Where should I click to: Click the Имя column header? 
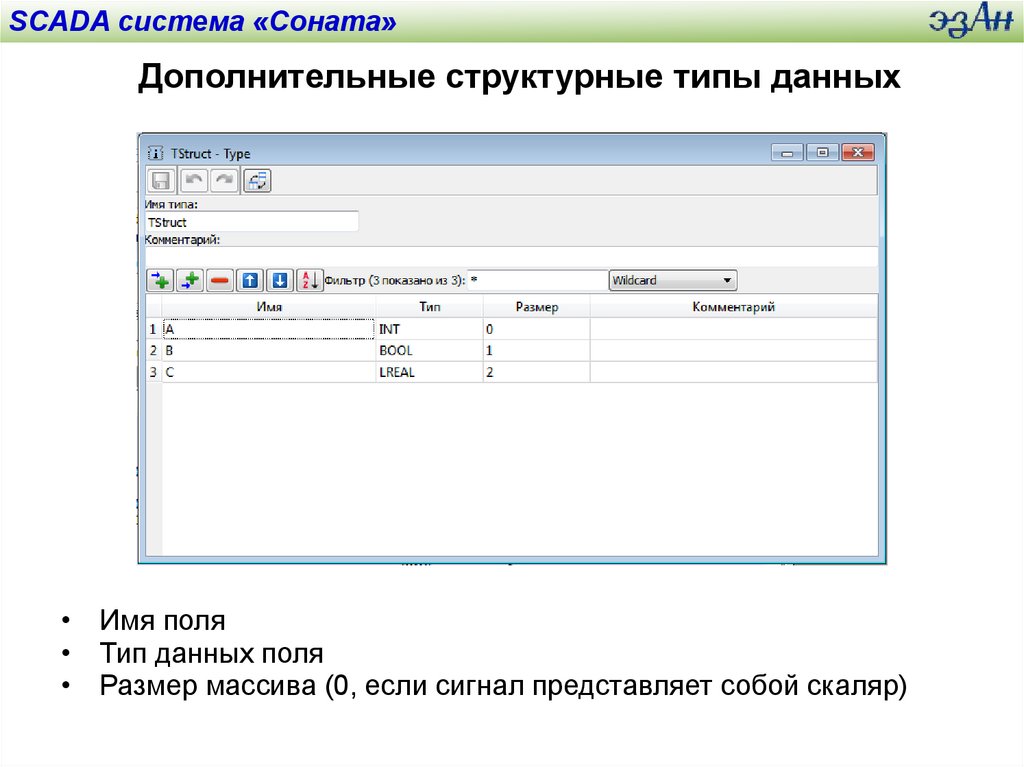pyautogui.click(x=269, y=306)
